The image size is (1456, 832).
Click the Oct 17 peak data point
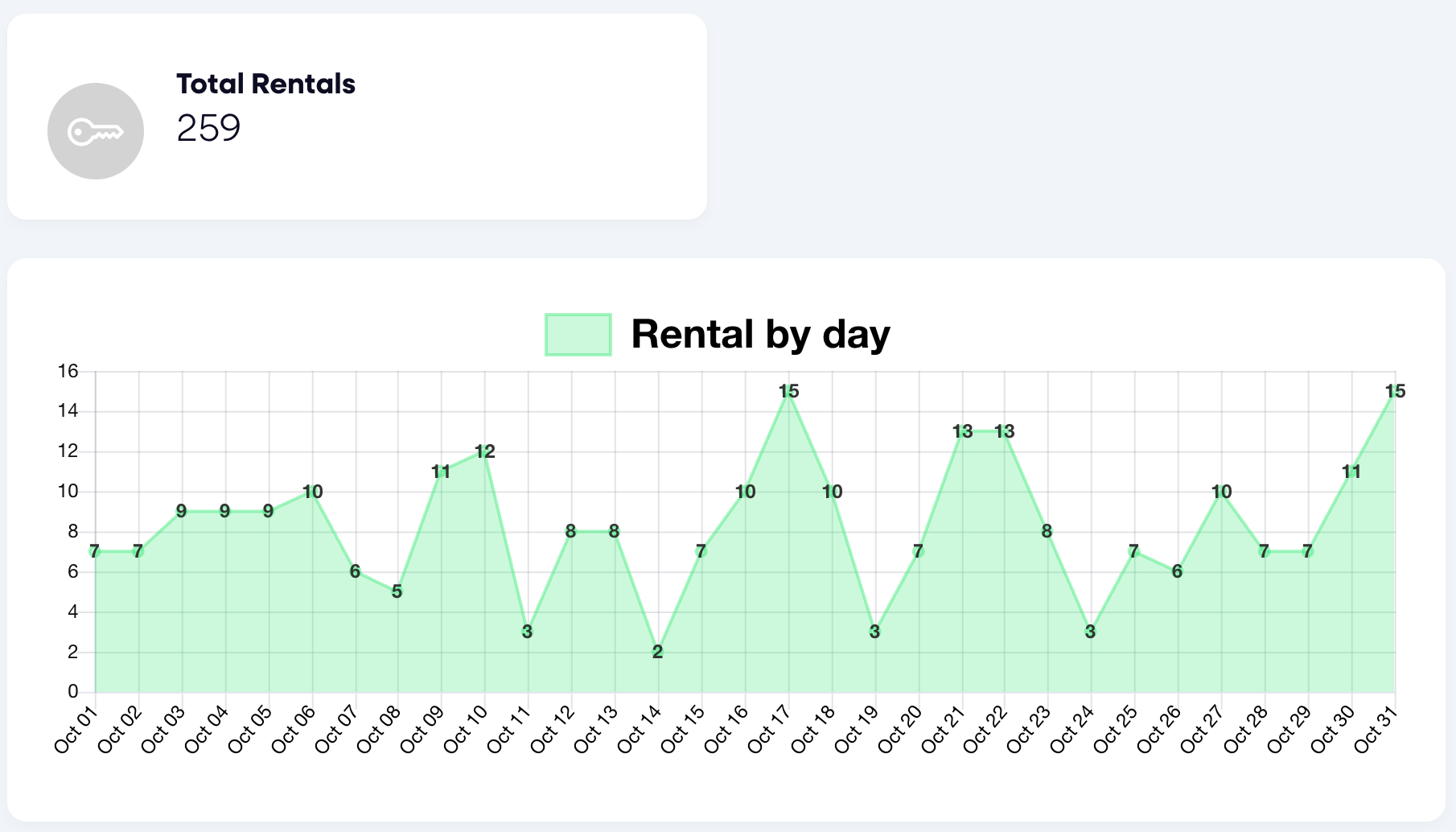788,392
